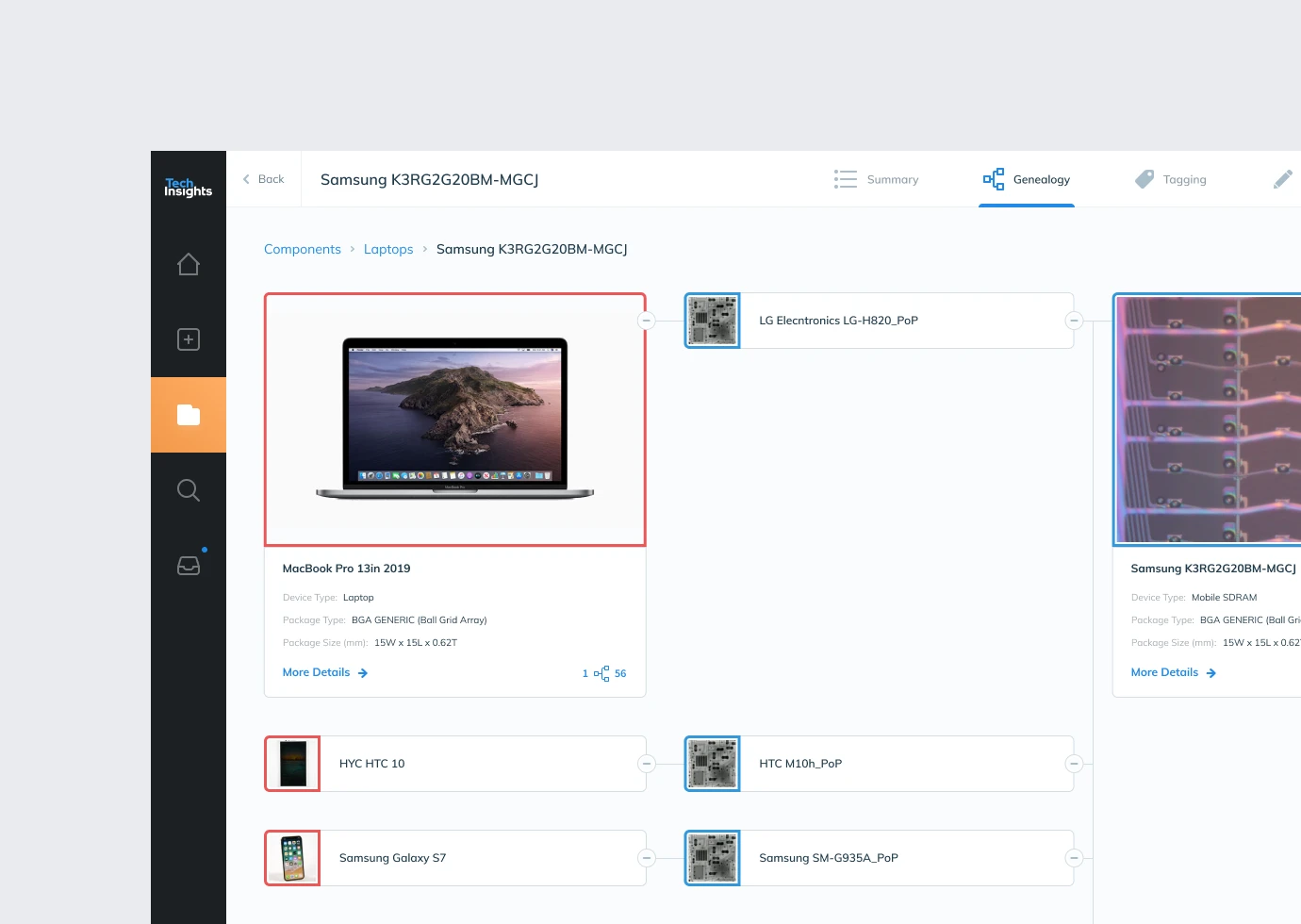Open the Tagging tab

tap(1171, 179)
